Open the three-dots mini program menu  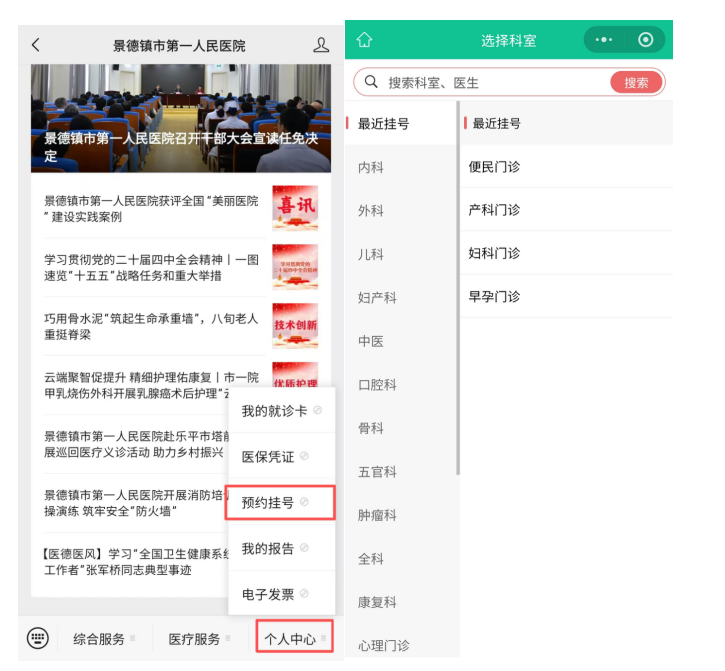point(603,40)
